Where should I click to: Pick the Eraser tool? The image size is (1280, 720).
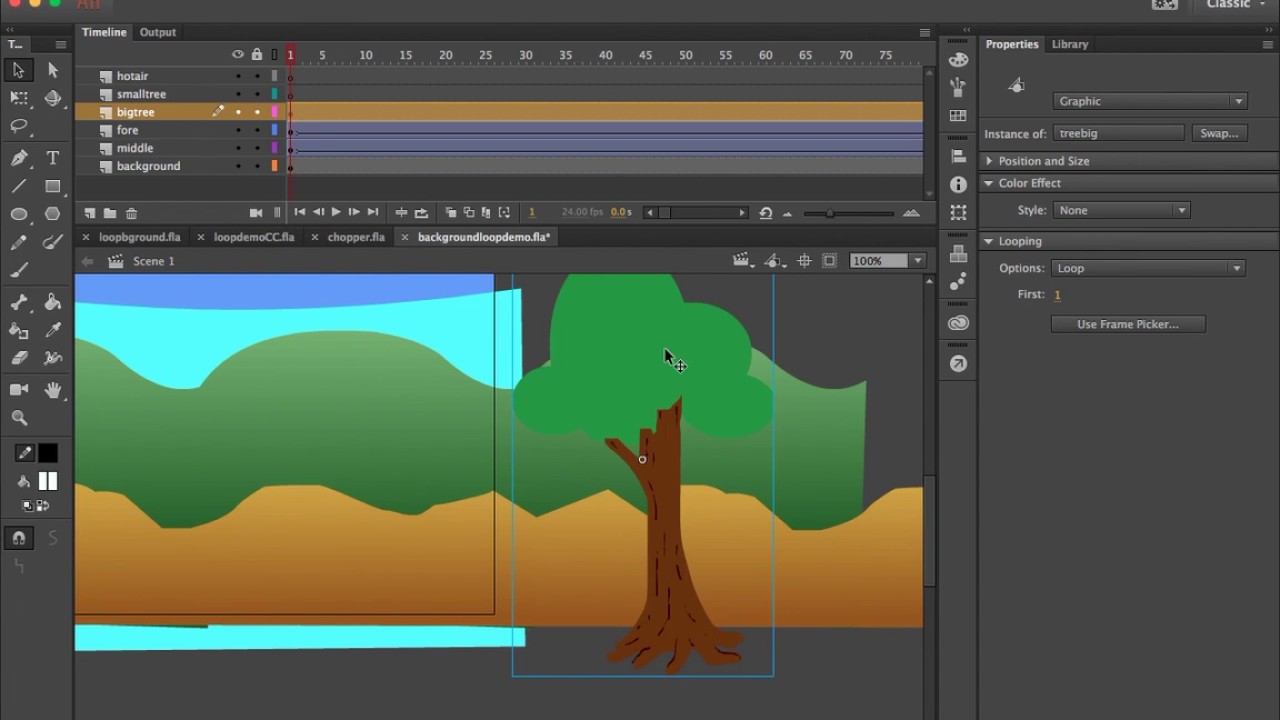19,358
